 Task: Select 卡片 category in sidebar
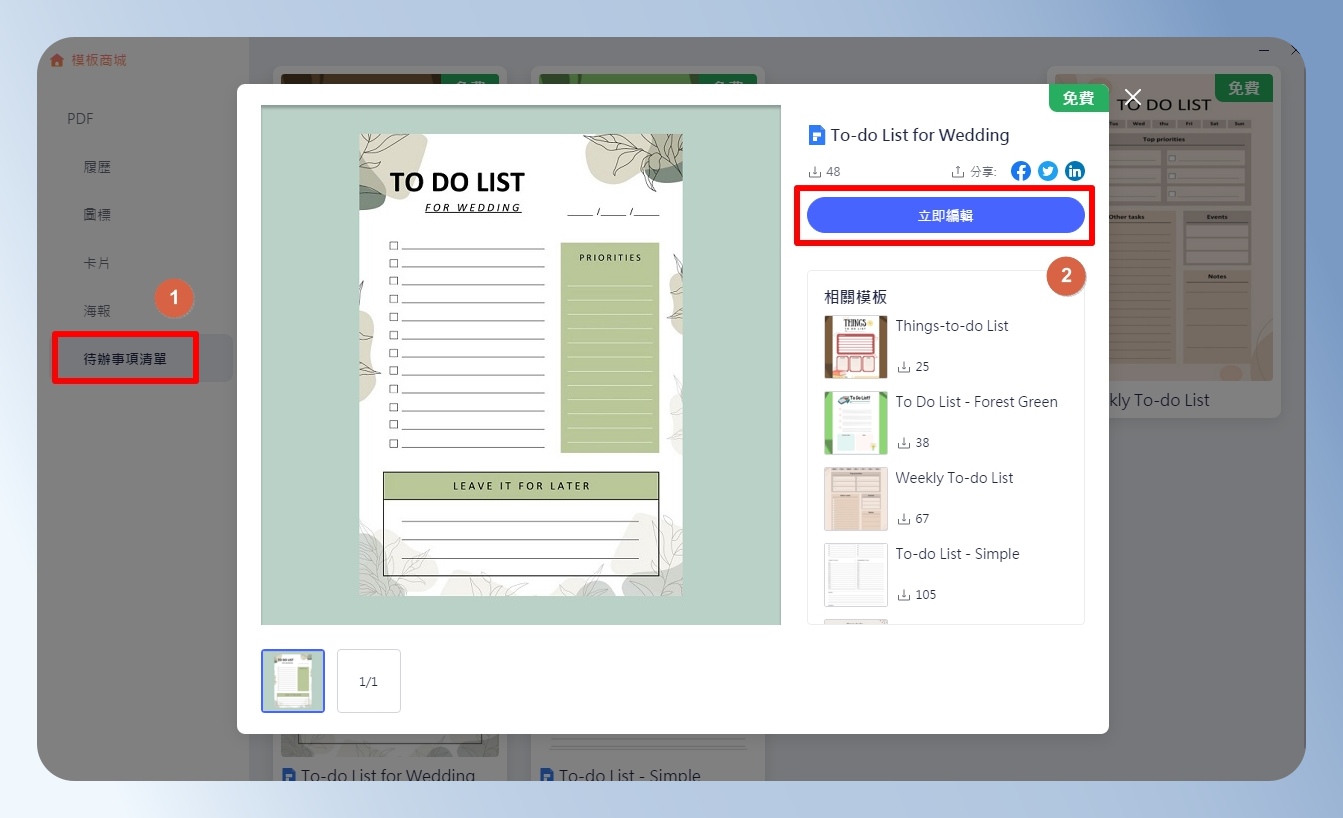point(97,263)
